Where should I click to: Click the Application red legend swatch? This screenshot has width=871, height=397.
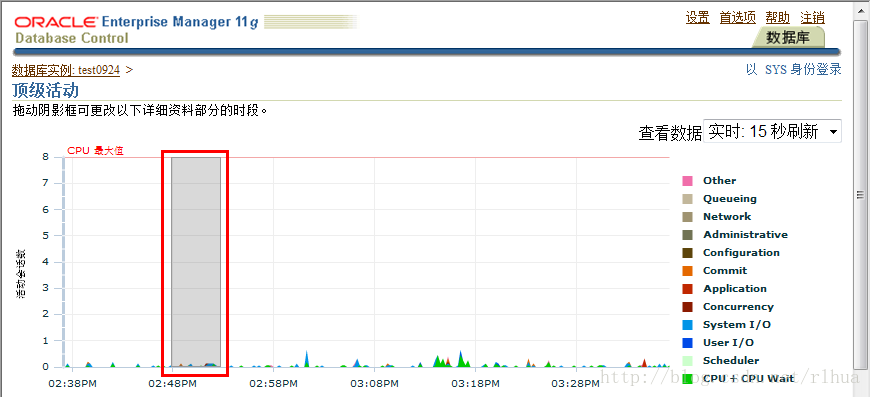(687, 289)
